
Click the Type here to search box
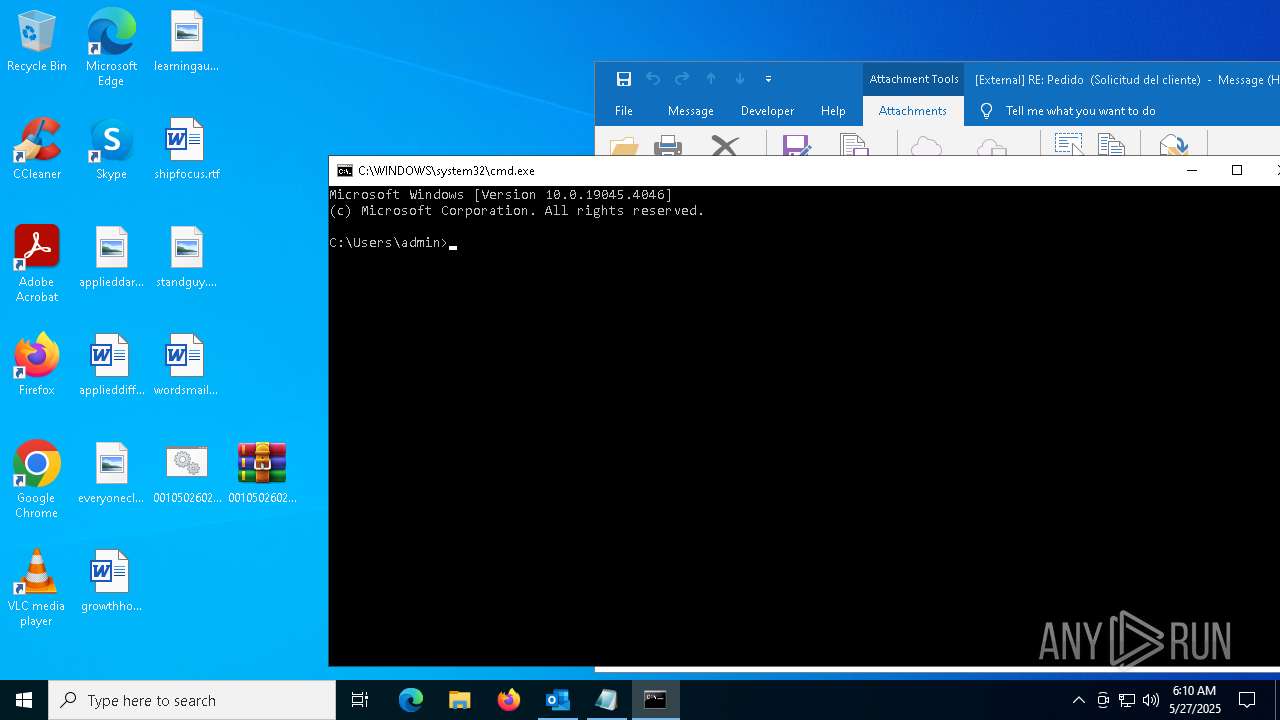click(192, 700)
